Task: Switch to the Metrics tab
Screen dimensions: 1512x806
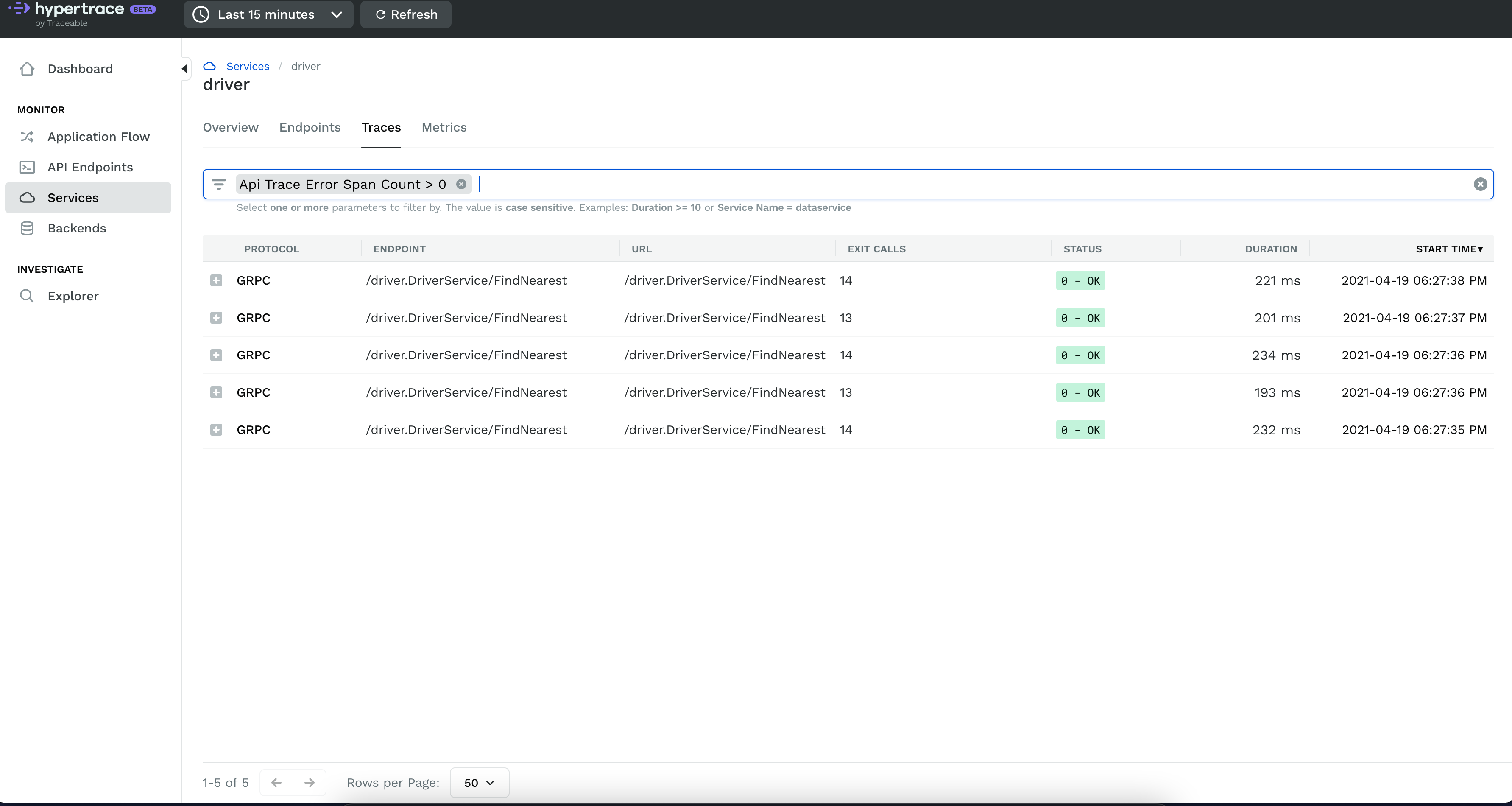Action: click(x=444, y=127)
